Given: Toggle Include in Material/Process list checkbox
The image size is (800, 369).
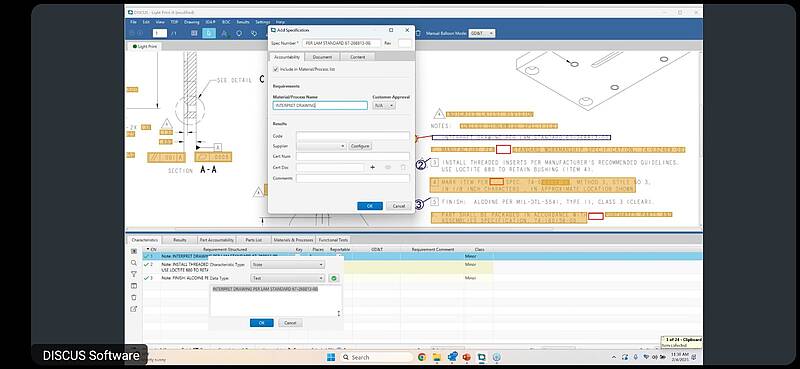Looking at the screenshot, I should pyautogui.click(x=276, y=69).
